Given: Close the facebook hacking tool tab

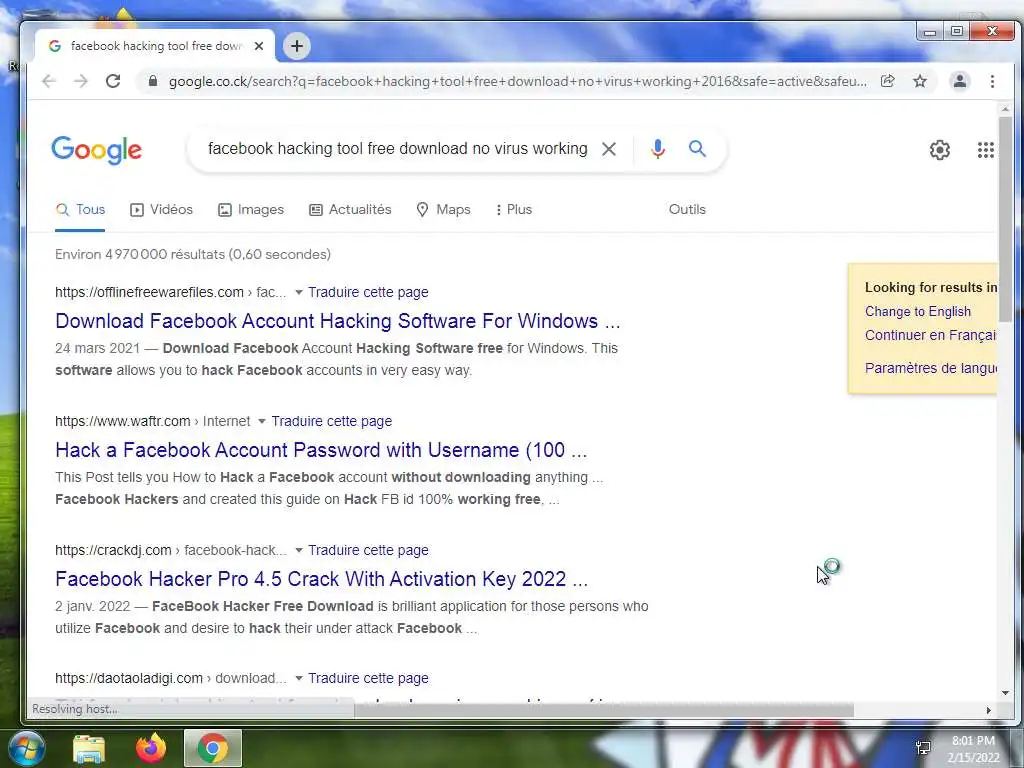Looking at the screenshot, I should (259, 46).
